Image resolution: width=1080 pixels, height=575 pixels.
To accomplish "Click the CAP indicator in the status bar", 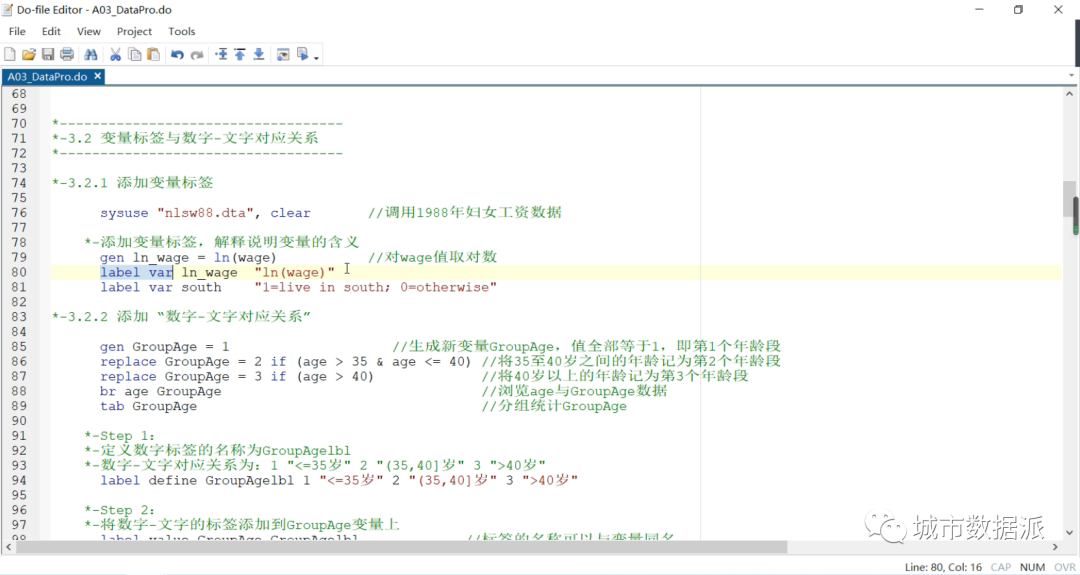I will pyautogui.click(x=1001, y=567).
